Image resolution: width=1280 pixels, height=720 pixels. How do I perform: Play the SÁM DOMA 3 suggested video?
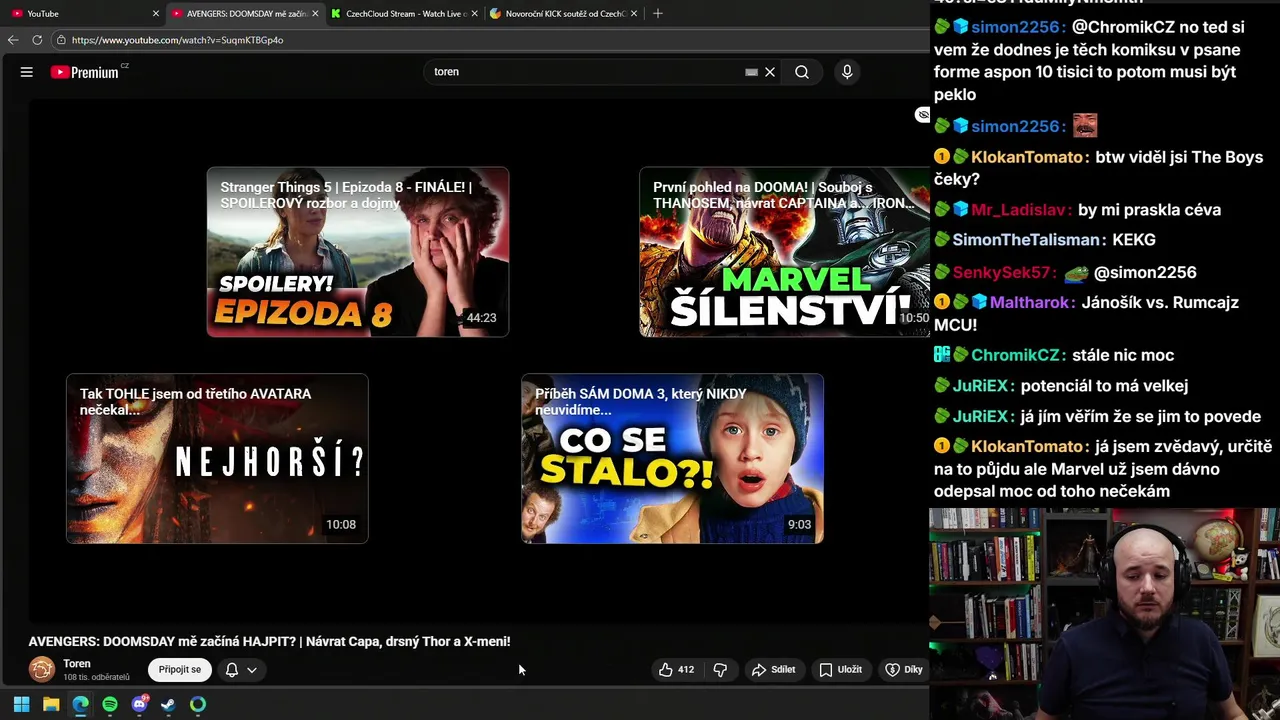tap(672, 459)
